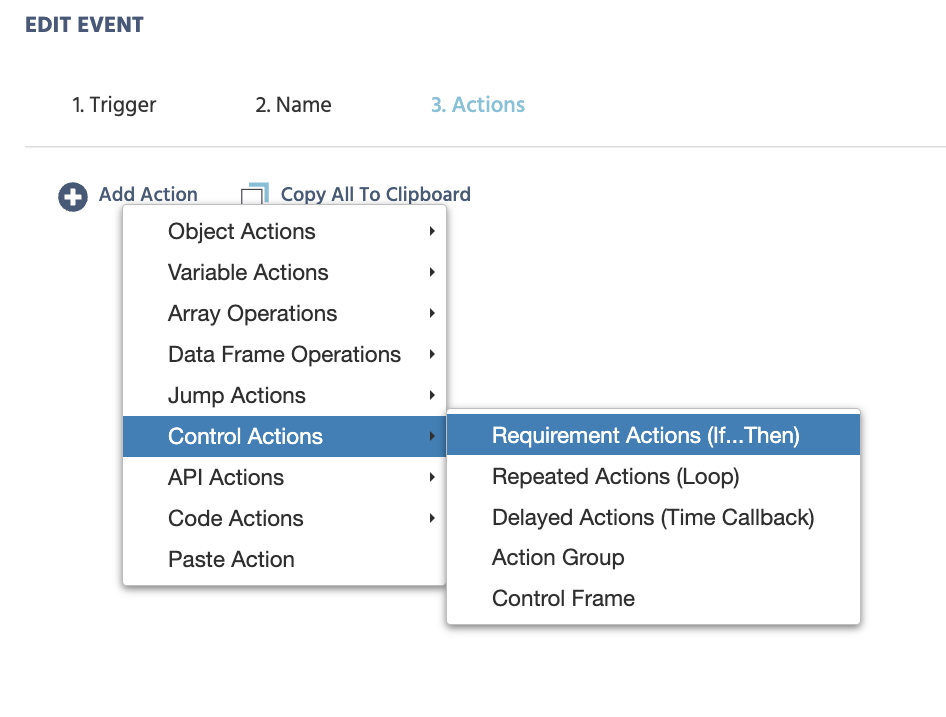Click the Copy All To Clipboard link
This screenshot has width=946, height=717.
click(x=375, y=194)
